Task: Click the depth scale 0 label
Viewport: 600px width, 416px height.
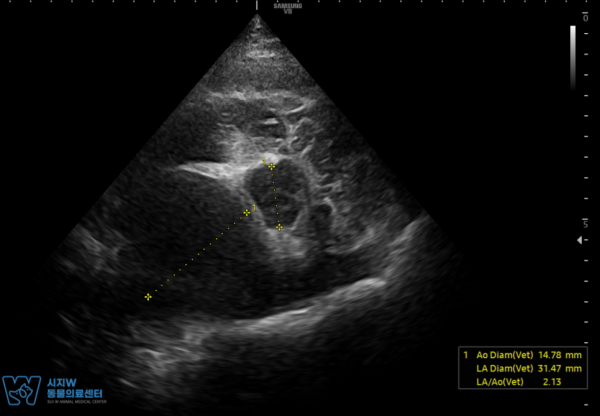Action: [585, 18]
